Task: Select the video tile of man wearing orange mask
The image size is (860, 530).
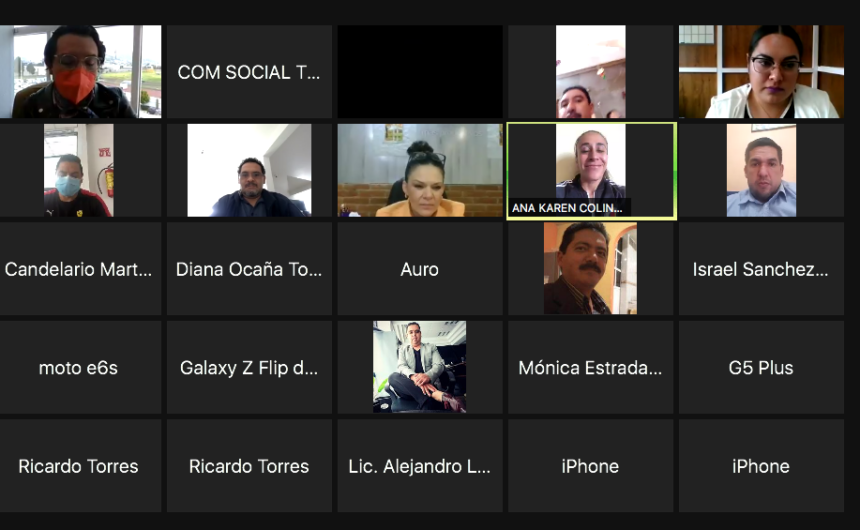Action: (81, 71)
